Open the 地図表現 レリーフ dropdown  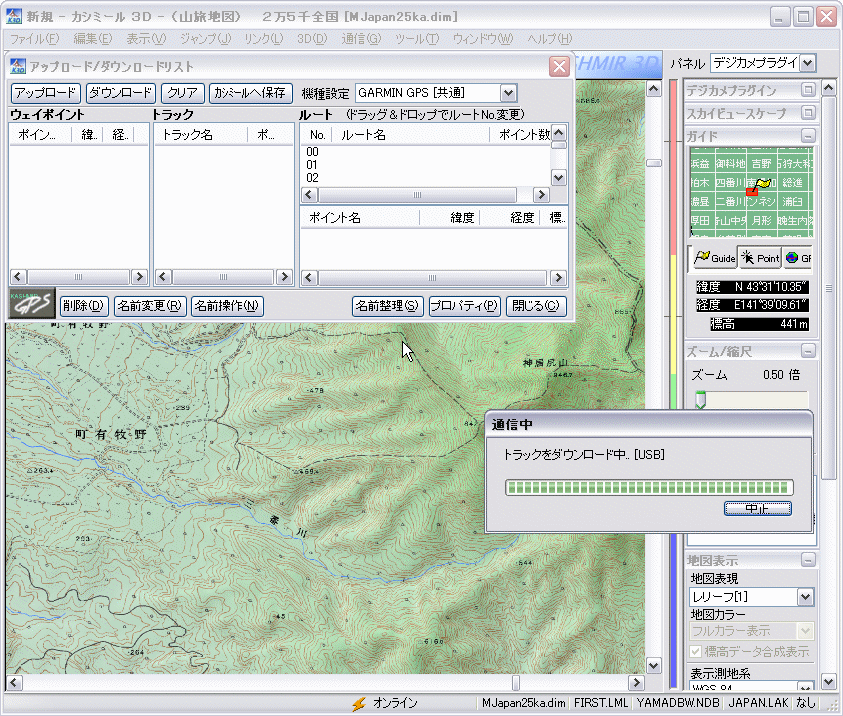(x=805, y=597)
